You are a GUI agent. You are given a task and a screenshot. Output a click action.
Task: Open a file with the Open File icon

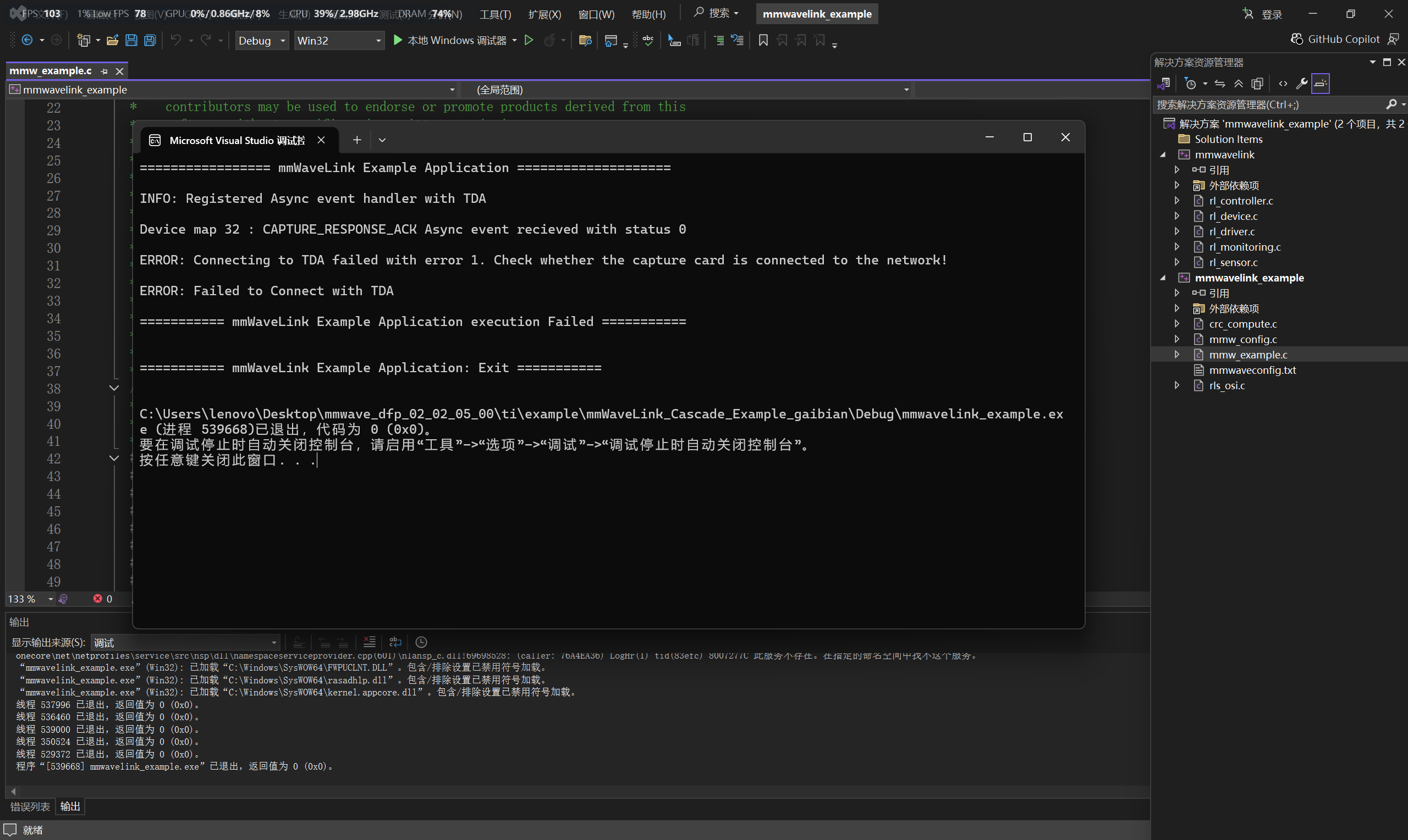[x=112, y=40]
